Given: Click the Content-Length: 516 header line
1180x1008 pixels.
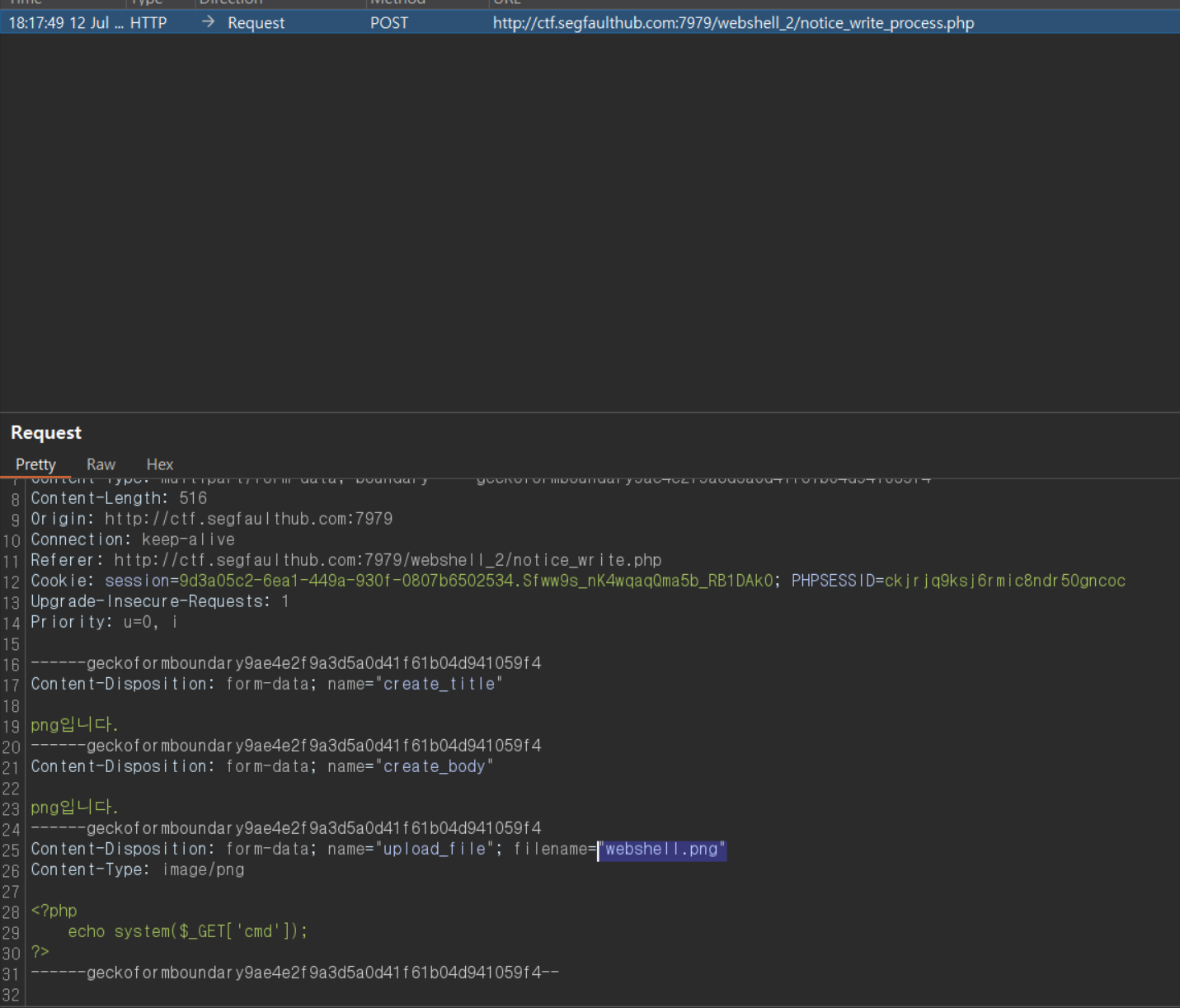Looking at the screenshot, I should coord(119,498).
